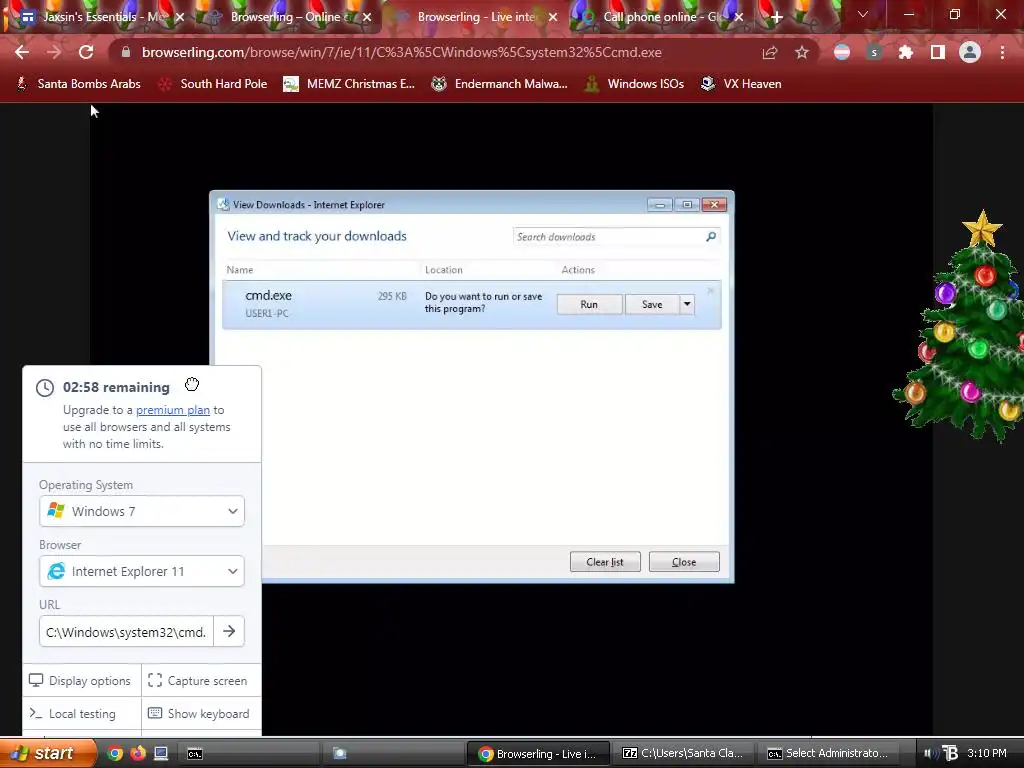Open the Windows ISOs bookmark

tap(634, 84)
